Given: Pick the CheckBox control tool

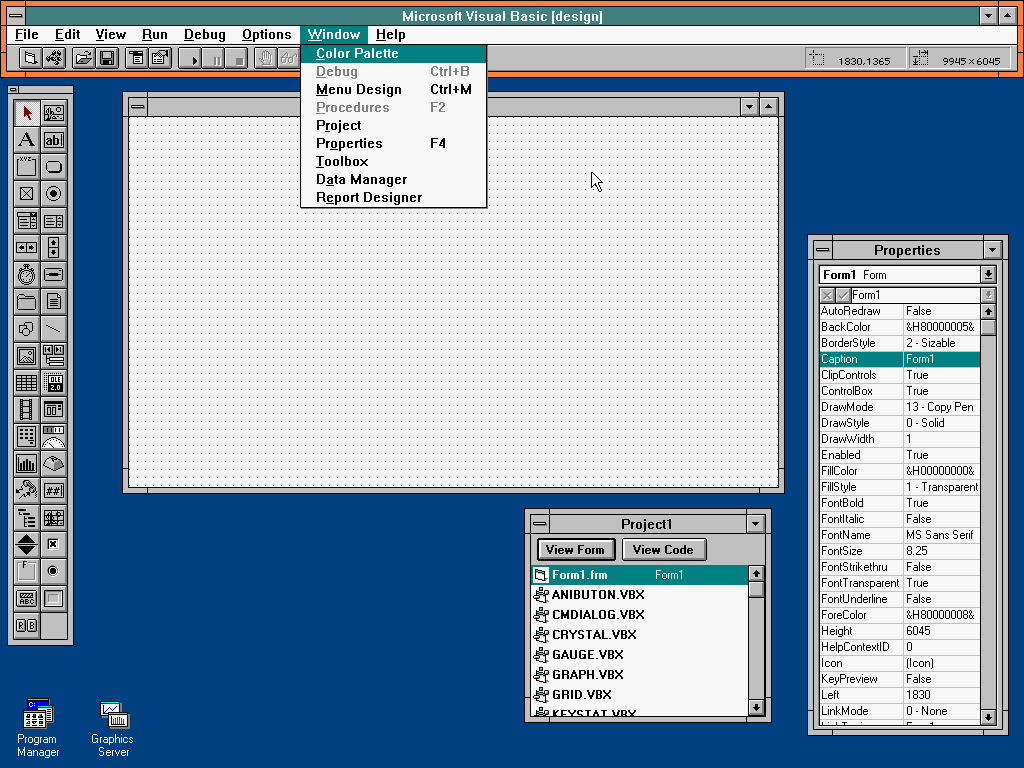Looking at the screenshot, I should (27, 193).
